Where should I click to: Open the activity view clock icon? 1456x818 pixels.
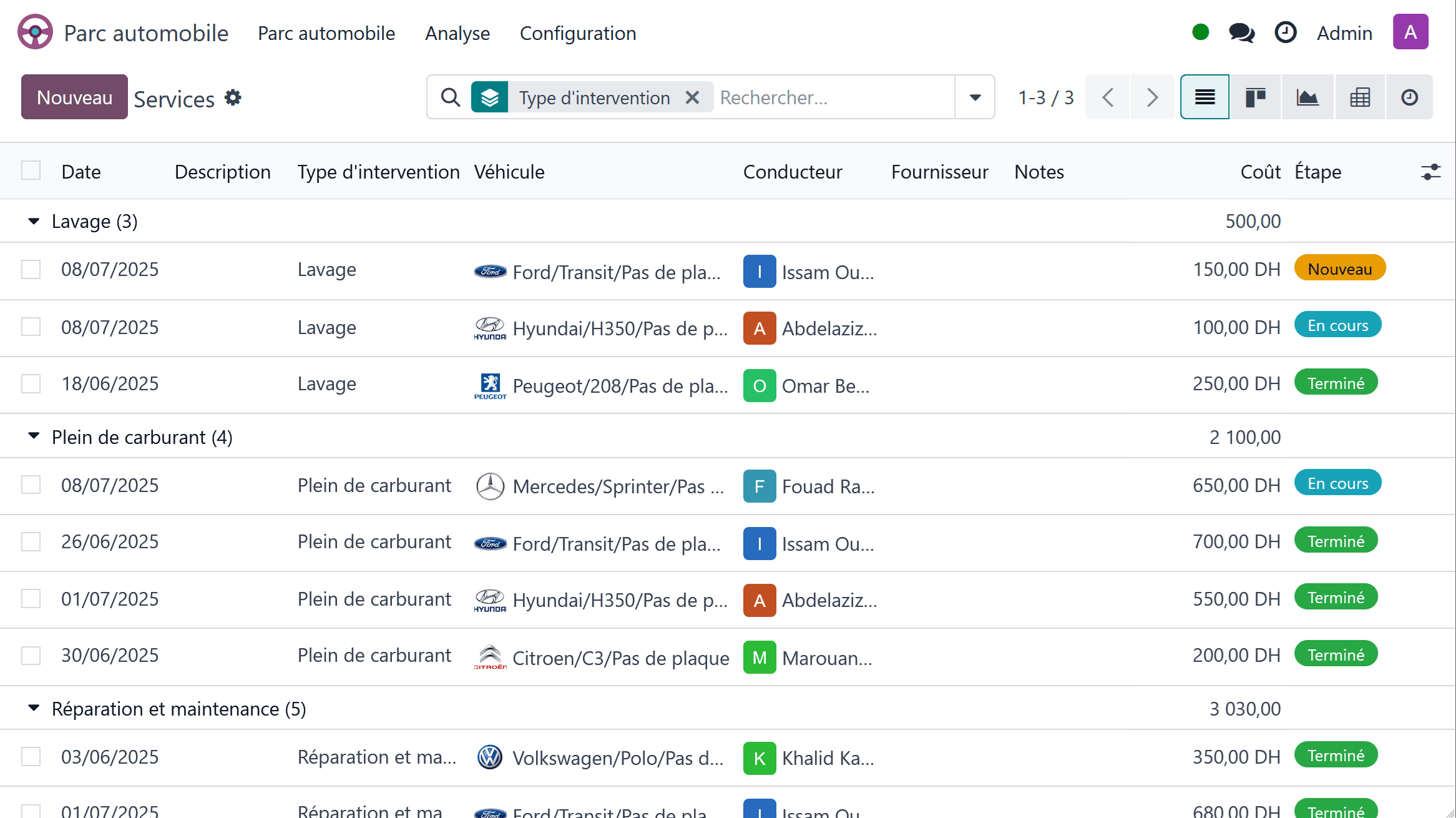pos(1409,97)
